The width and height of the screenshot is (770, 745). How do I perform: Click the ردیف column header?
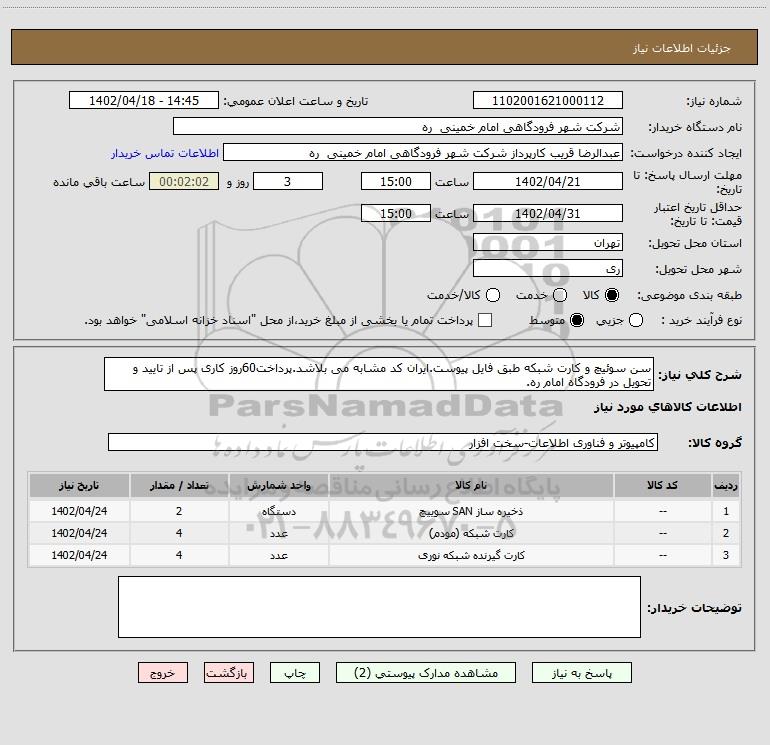(x=725, y=485)
